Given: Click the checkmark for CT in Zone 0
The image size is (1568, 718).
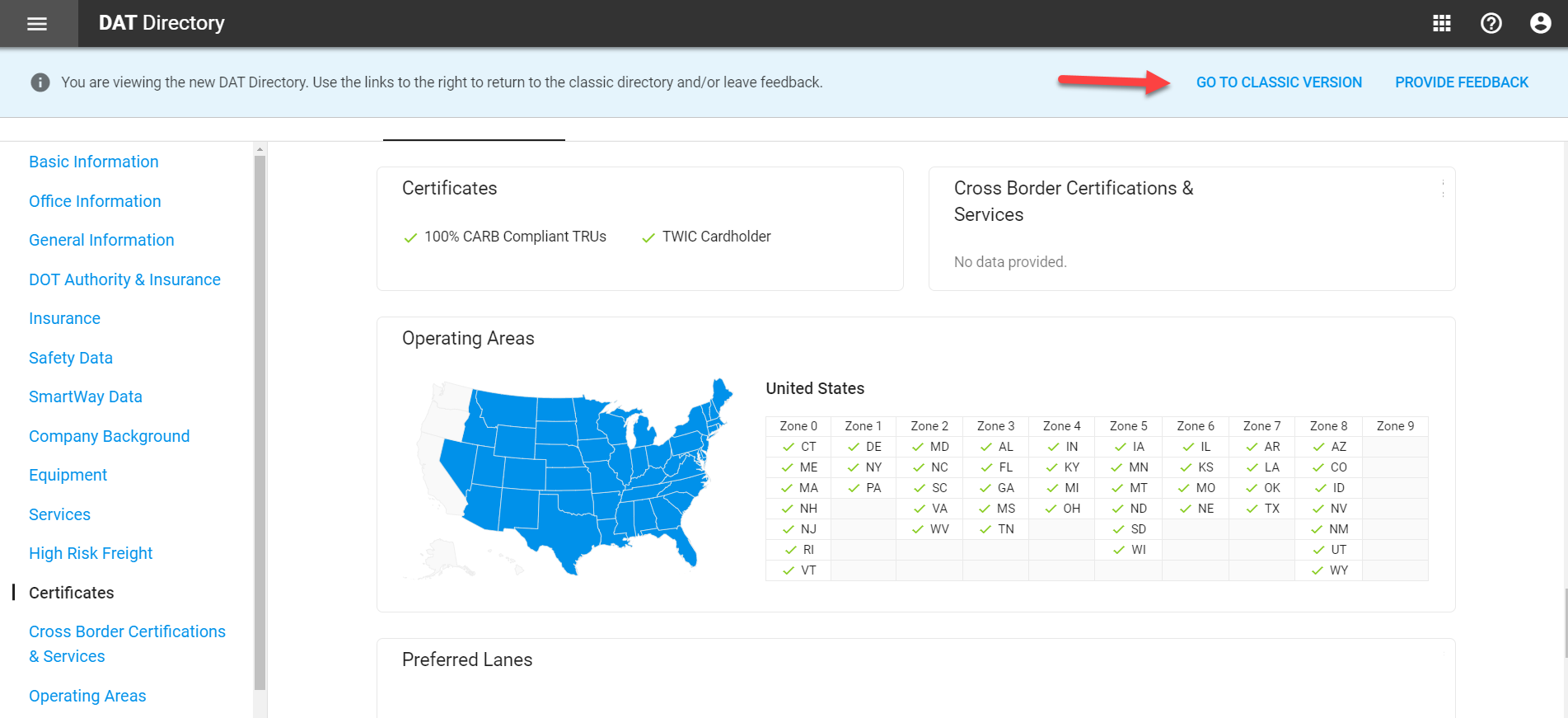Looking at the screenshot, I should pos(789,447).
